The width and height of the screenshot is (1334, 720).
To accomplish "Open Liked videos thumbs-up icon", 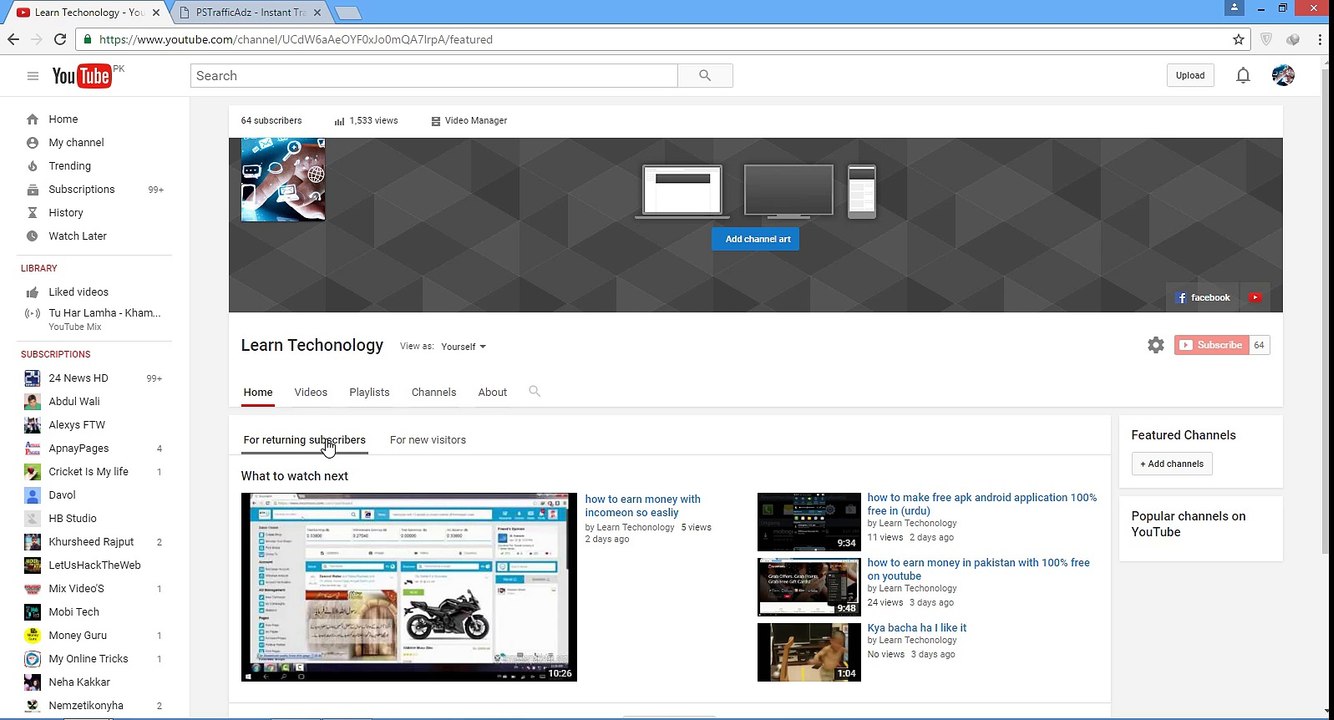I will (33, 292).
